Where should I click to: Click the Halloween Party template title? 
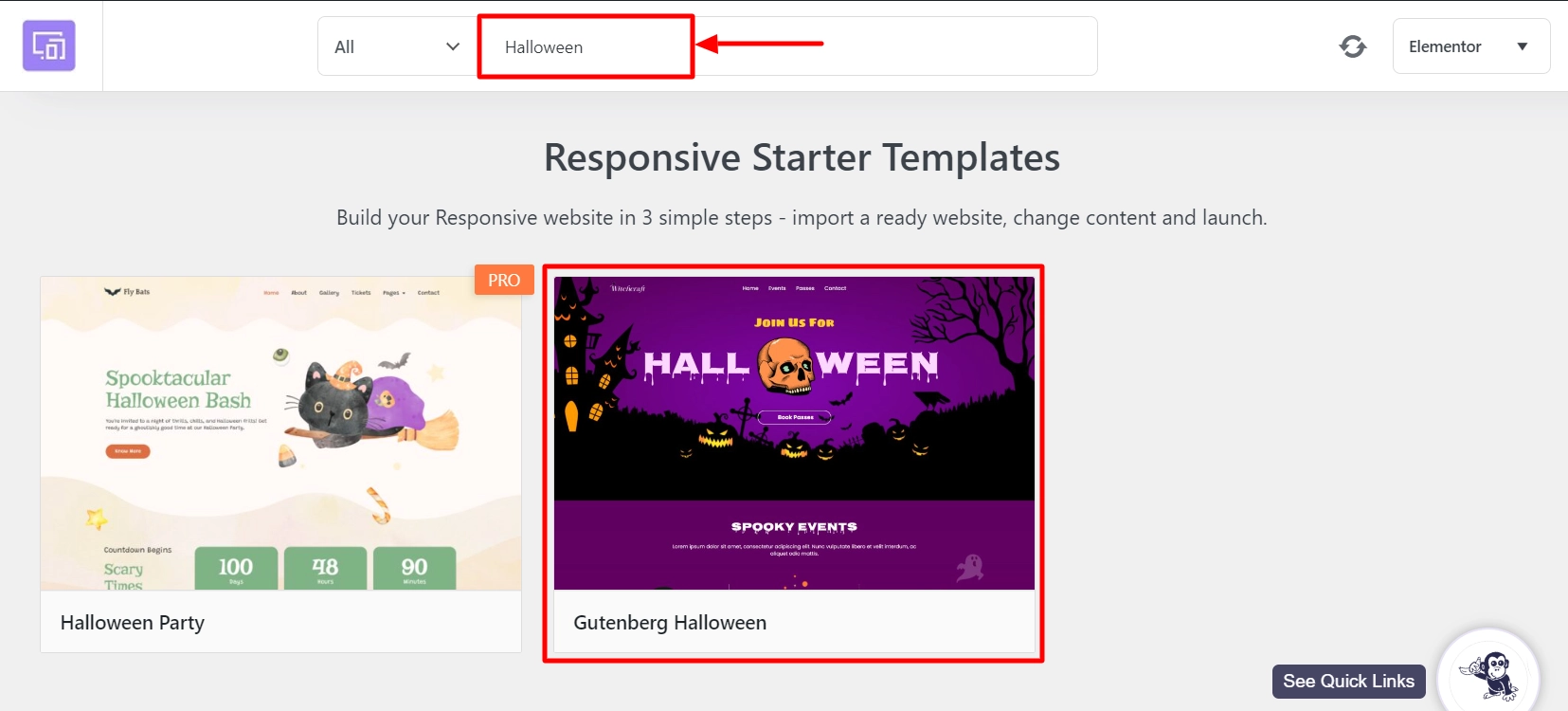pos(133,623)
